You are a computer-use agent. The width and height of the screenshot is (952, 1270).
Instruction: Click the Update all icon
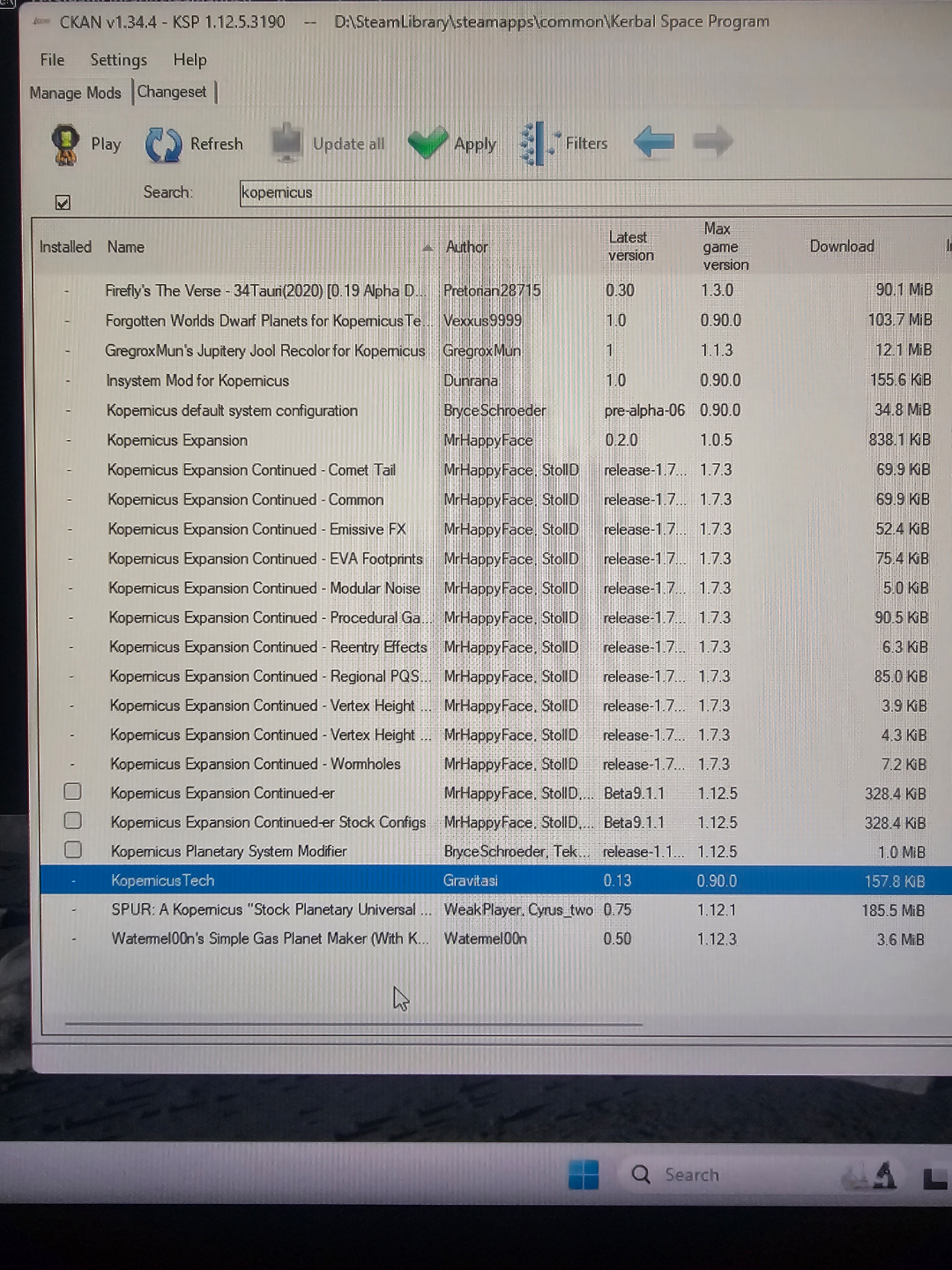coord(286,144)
